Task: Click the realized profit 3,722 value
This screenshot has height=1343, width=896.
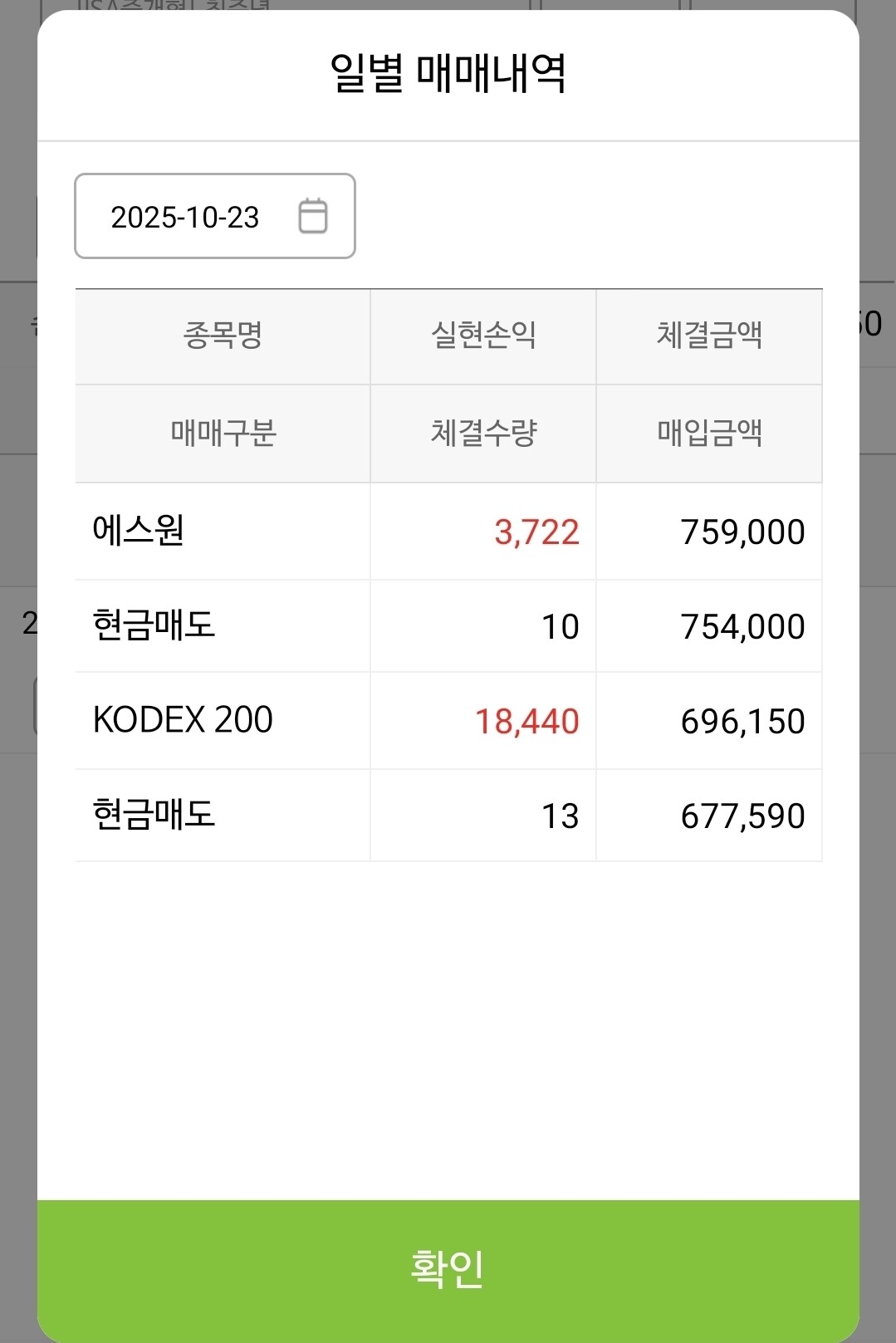Action: tap(536, 532)
